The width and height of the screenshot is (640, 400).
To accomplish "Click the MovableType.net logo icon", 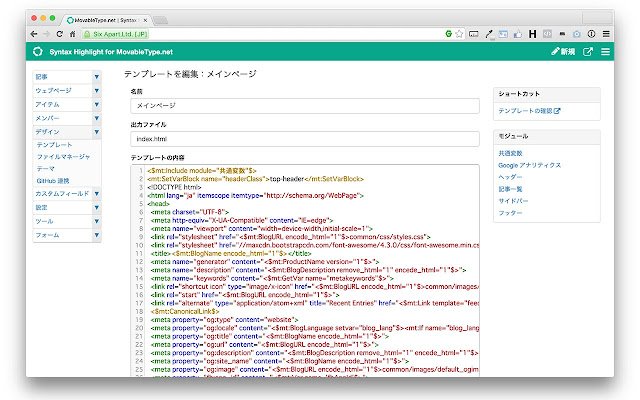I will coord(38,51).
